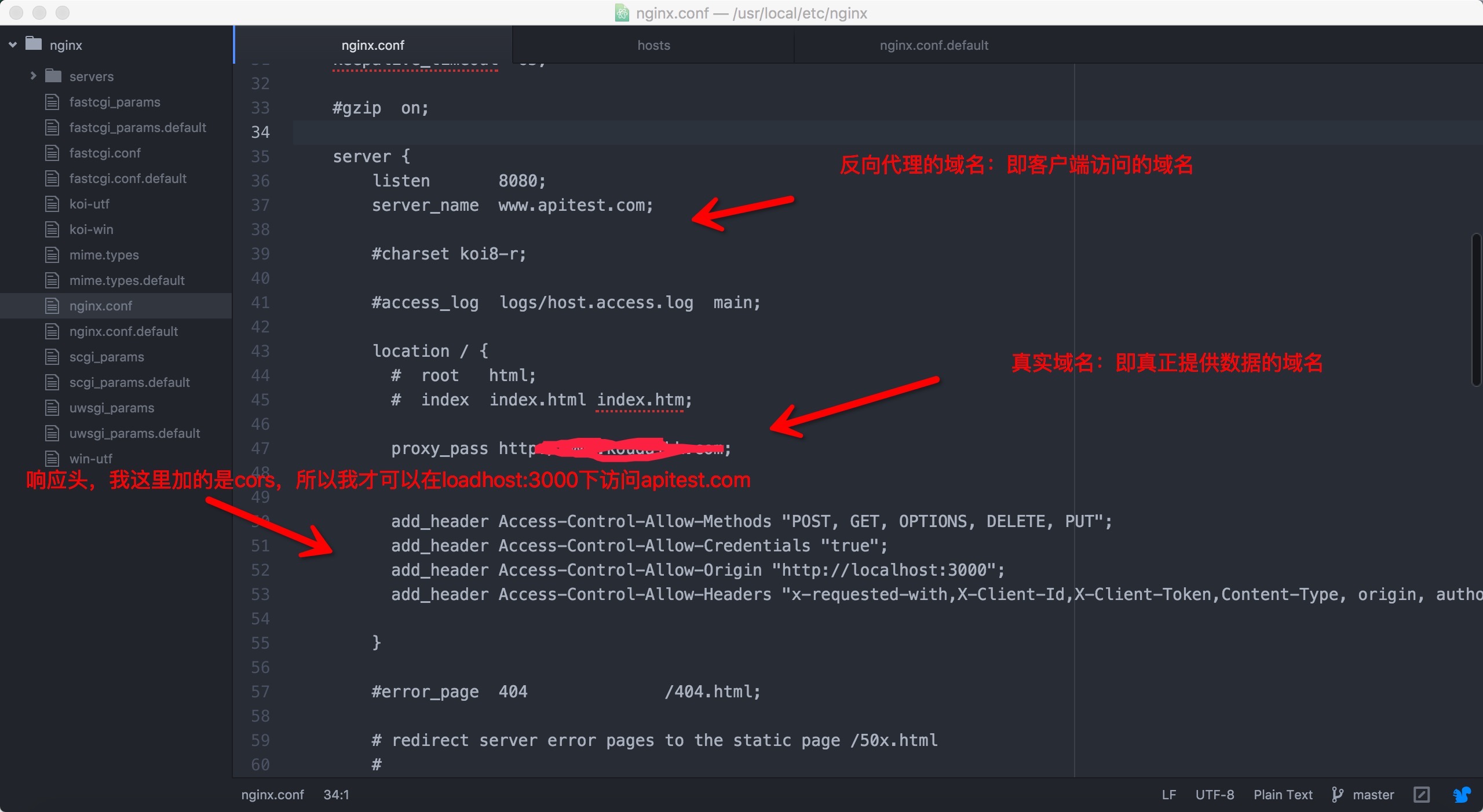Click the koi-win file icon
Image resolution: width=1483 pixels, height=812 pixels.
52,229
